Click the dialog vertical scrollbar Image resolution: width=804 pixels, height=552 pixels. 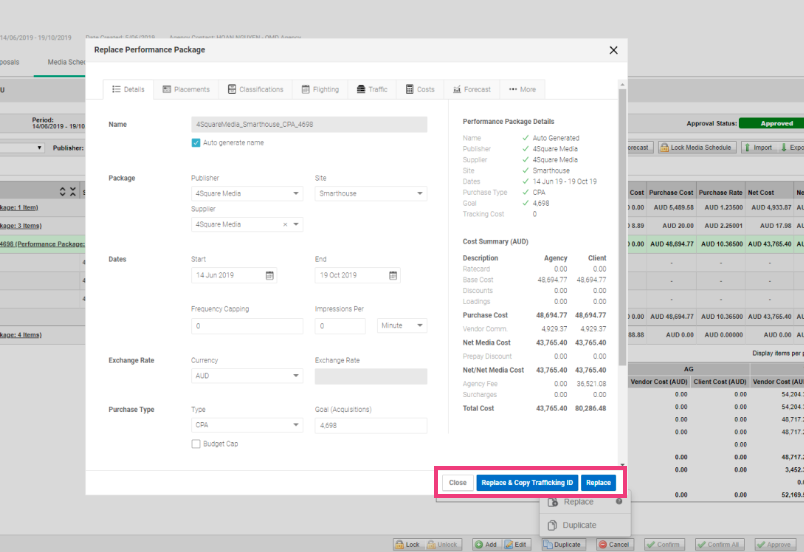pos(622,227)
